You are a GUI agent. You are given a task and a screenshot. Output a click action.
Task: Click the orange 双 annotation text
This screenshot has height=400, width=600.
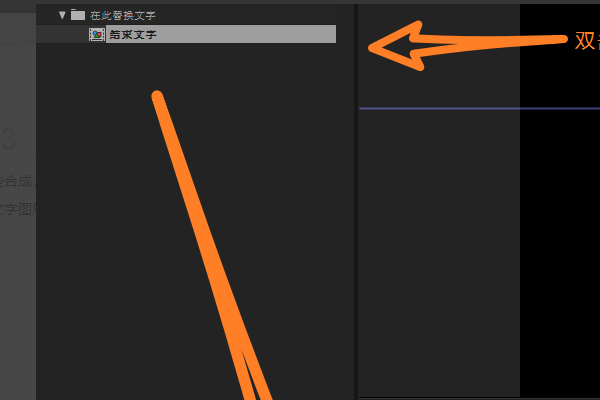click(584, 41)
